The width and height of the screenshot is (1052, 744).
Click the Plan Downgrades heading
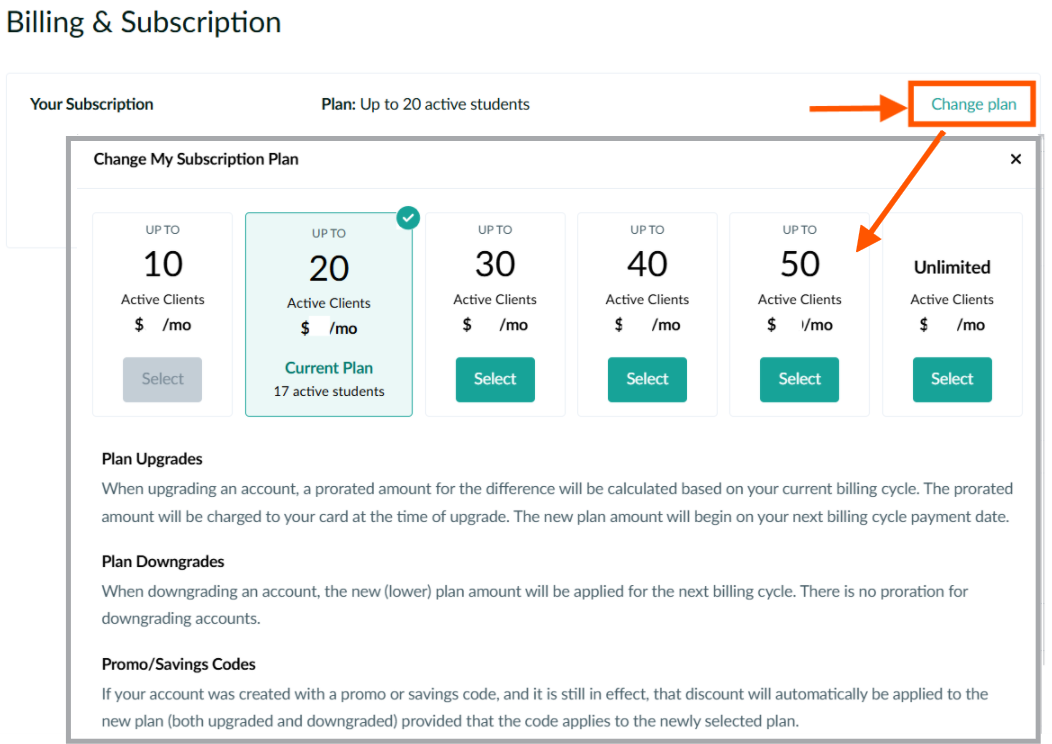pyautogui.click(x=162, y=562)
